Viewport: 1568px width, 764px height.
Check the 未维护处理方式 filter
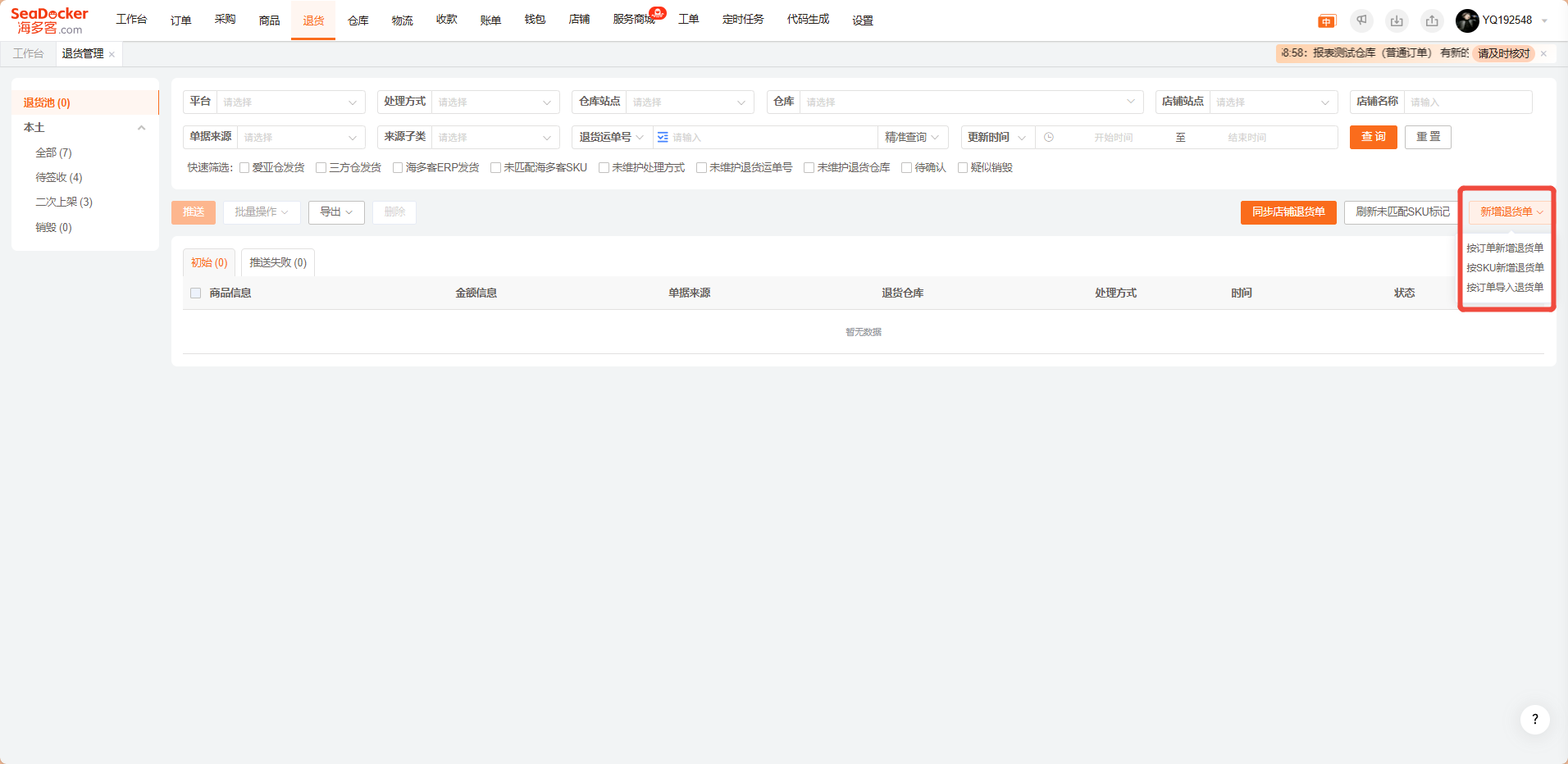(604, 168)
